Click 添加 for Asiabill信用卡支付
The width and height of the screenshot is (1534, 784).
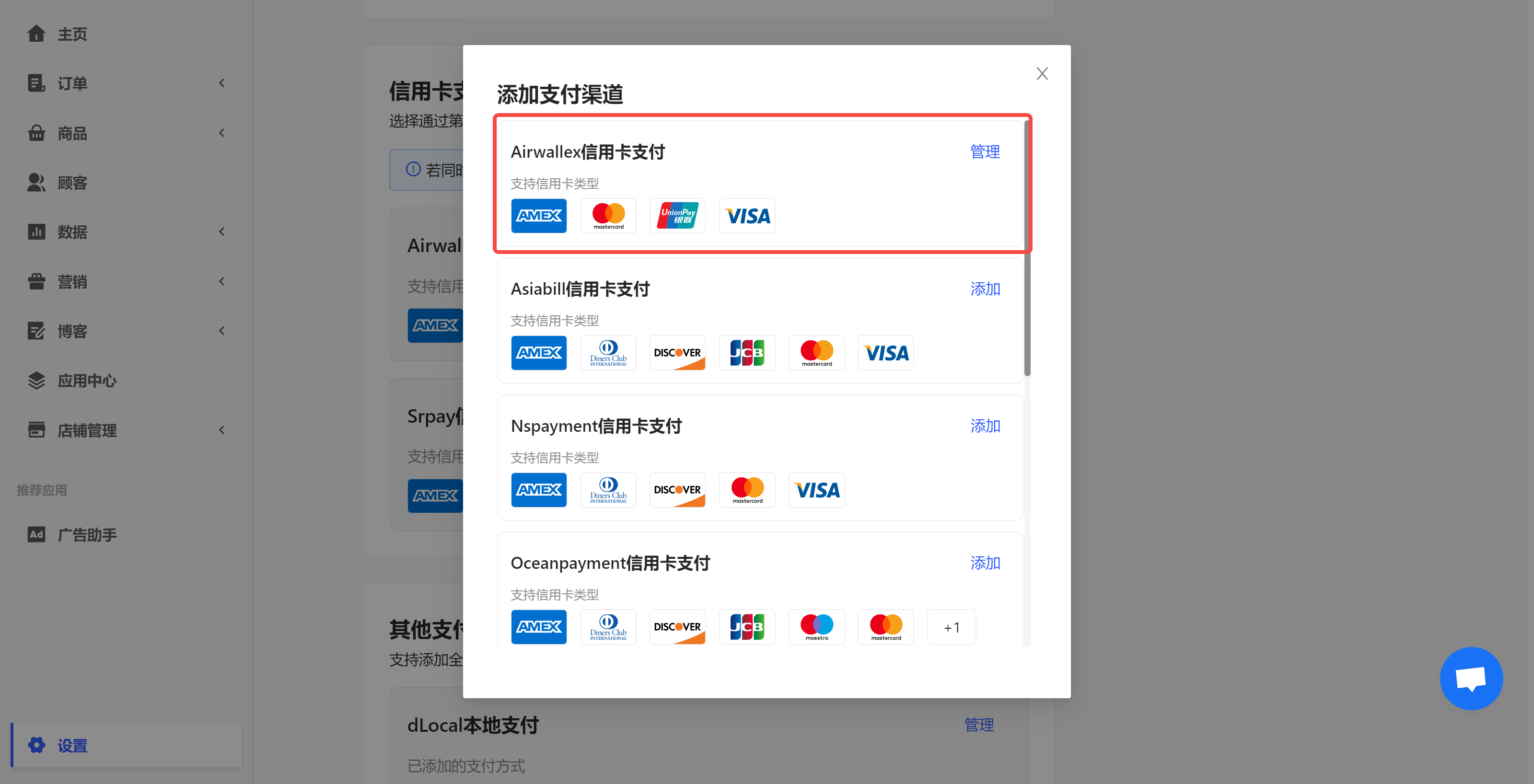985,288
